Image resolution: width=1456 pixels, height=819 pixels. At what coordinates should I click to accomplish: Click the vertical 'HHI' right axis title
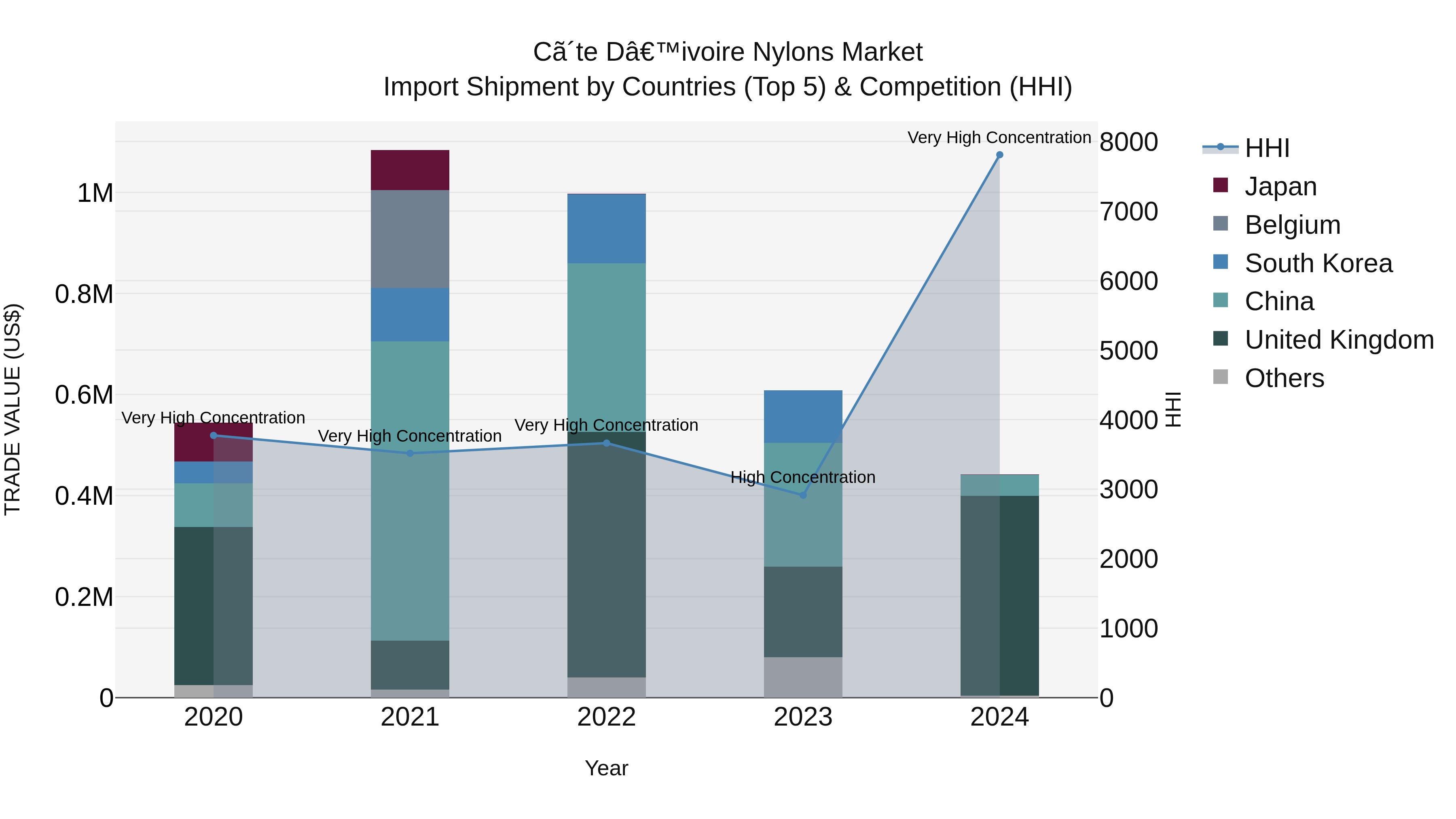(x=1173, y=409)
